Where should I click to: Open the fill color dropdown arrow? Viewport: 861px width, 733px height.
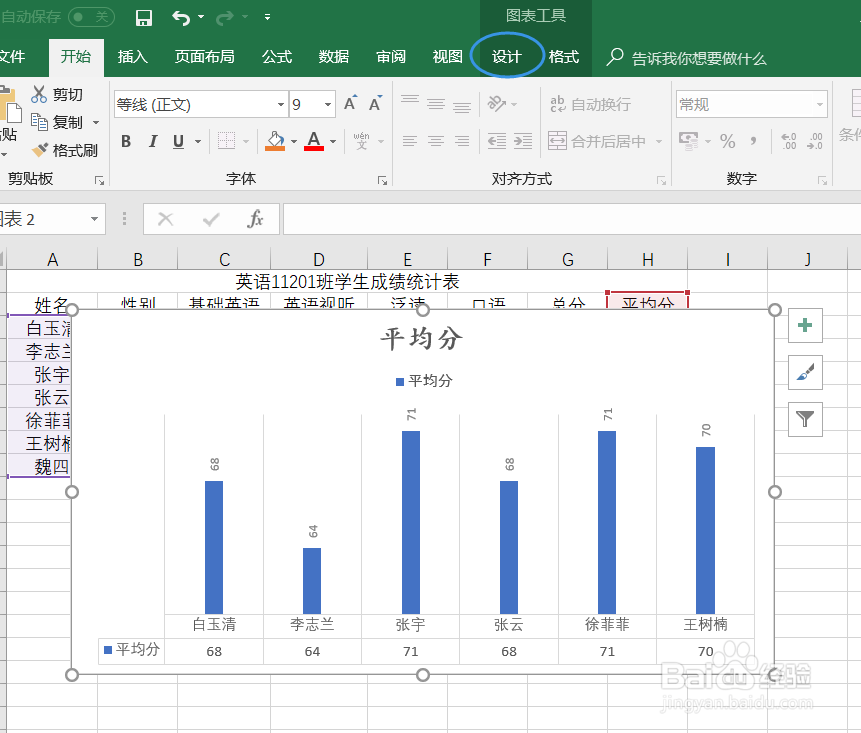(294, 142)
